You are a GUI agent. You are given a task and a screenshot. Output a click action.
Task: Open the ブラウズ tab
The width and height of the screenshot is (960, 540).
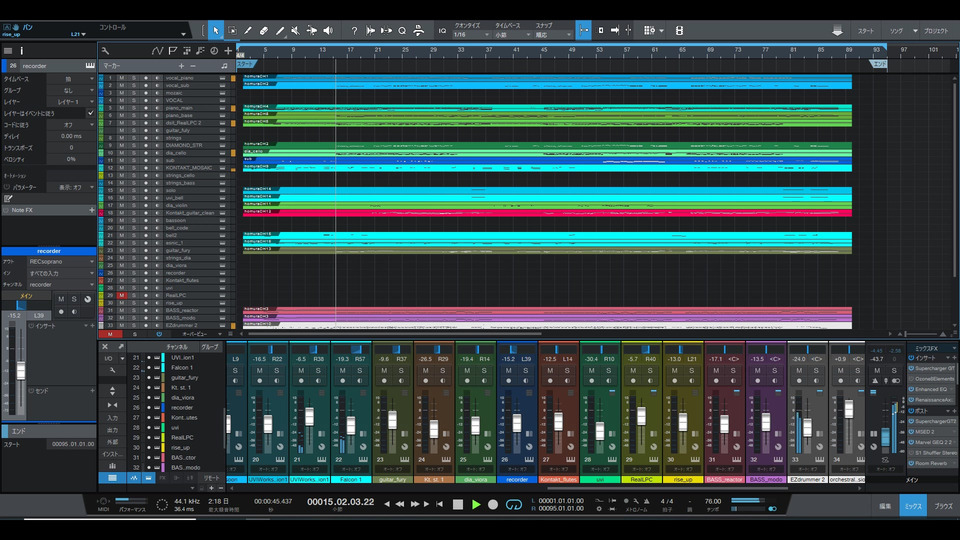tap(943, 507)
